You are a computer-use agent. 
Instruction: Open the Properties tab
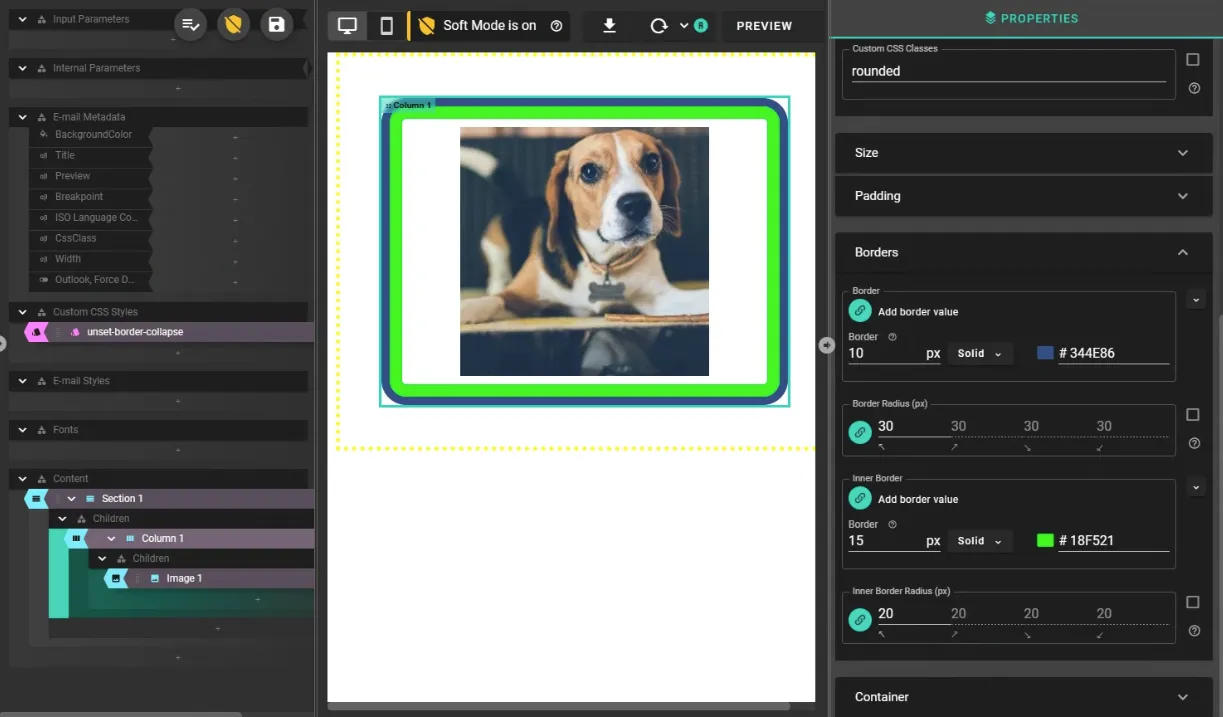(1030, 18)
